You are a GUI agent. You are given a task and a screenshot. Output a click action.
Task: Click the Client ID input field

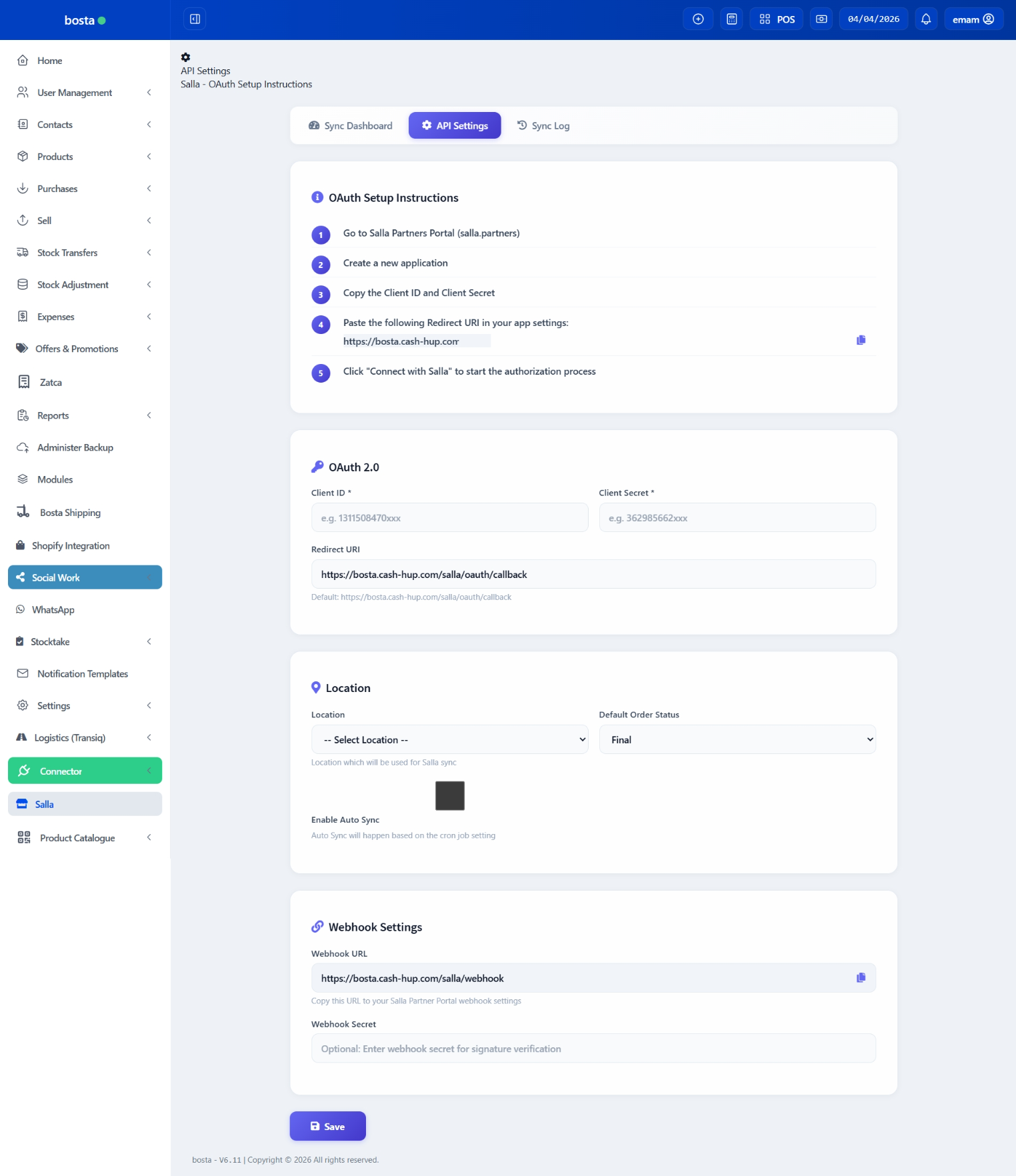449,518
